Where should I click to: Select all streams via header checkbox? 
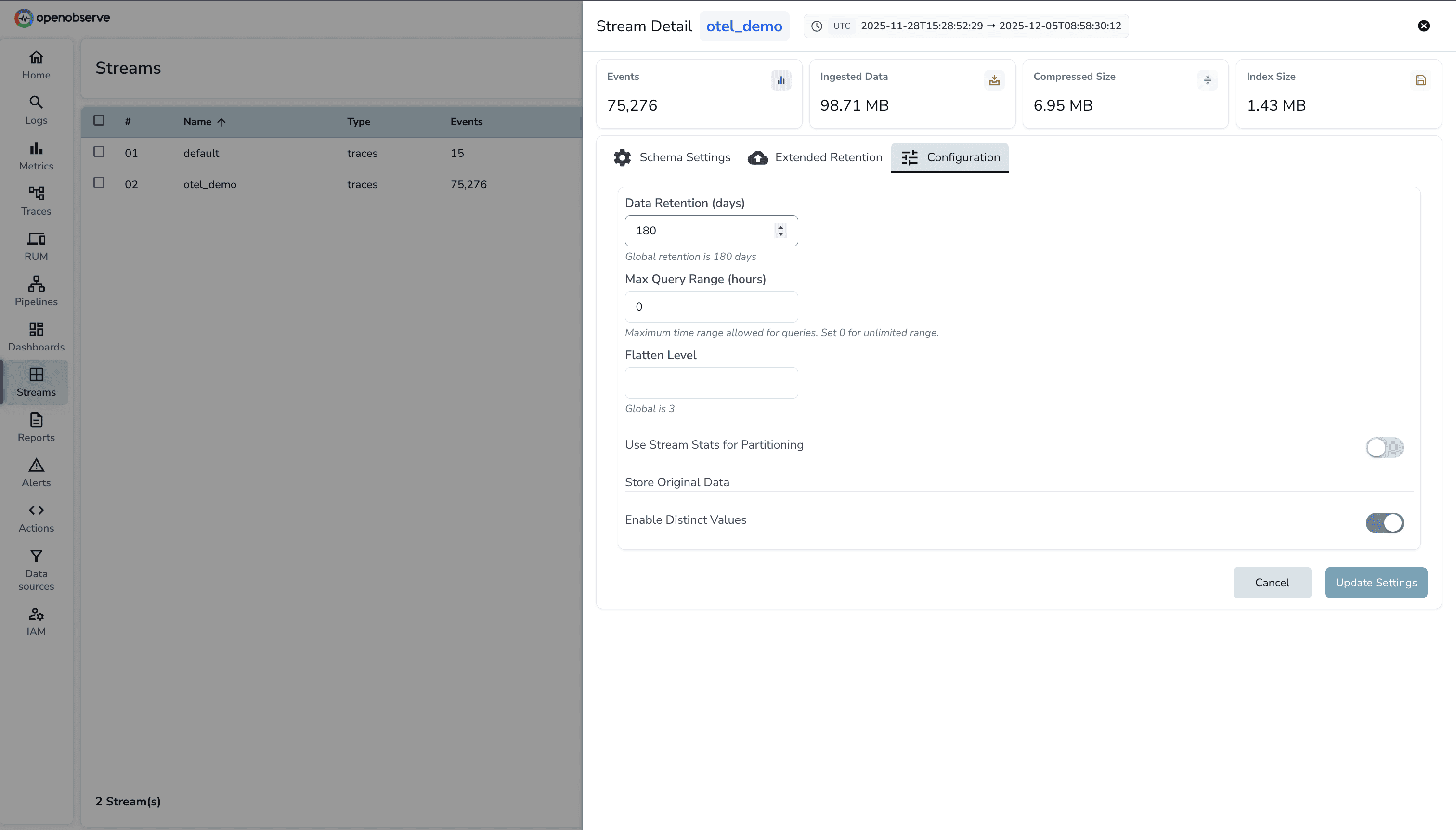[99, 120]
